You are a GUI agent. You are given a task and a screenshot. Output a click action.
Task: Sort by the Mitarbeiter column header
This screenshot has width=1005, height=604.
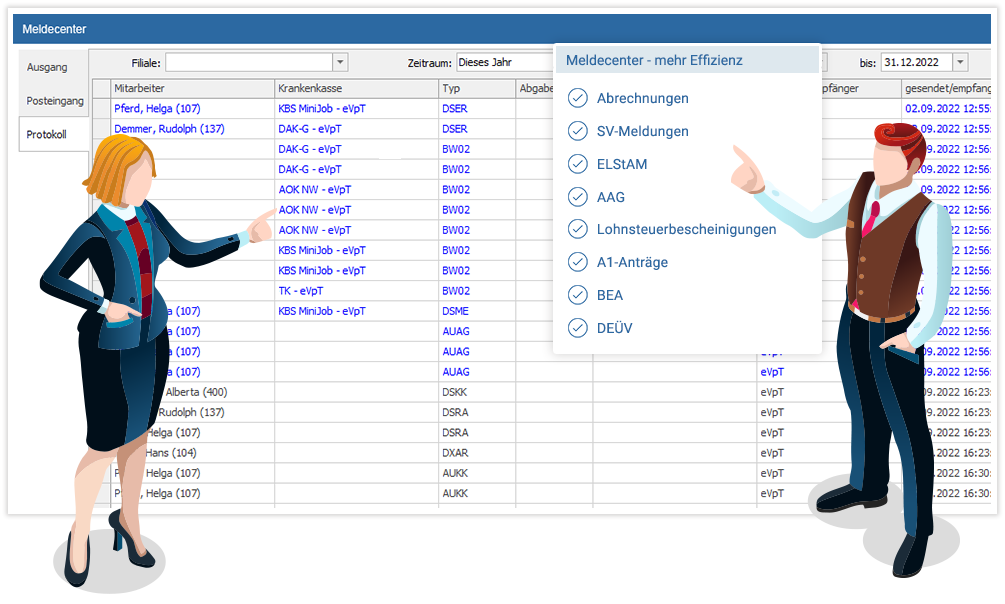[x=190, y=89]
